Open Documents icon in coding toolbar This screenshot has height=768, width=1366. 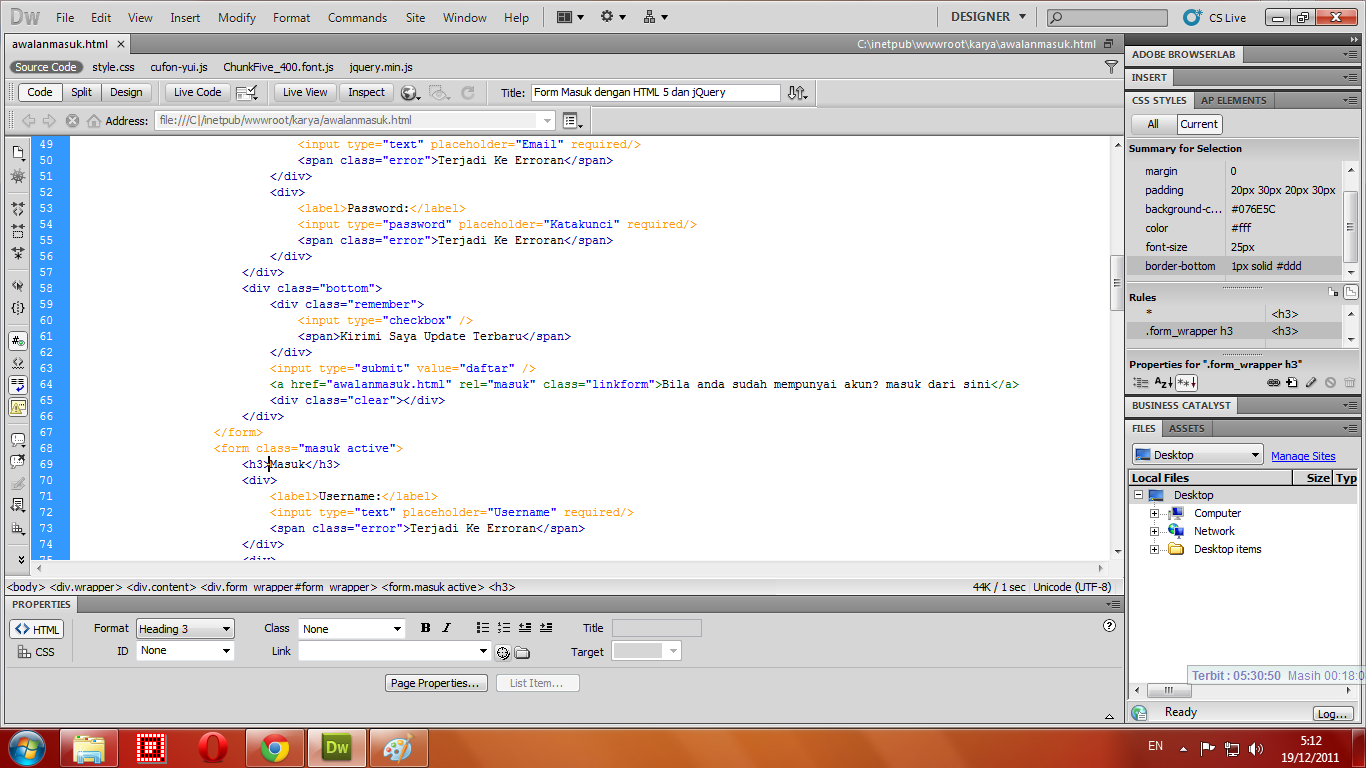coord(17,152)
